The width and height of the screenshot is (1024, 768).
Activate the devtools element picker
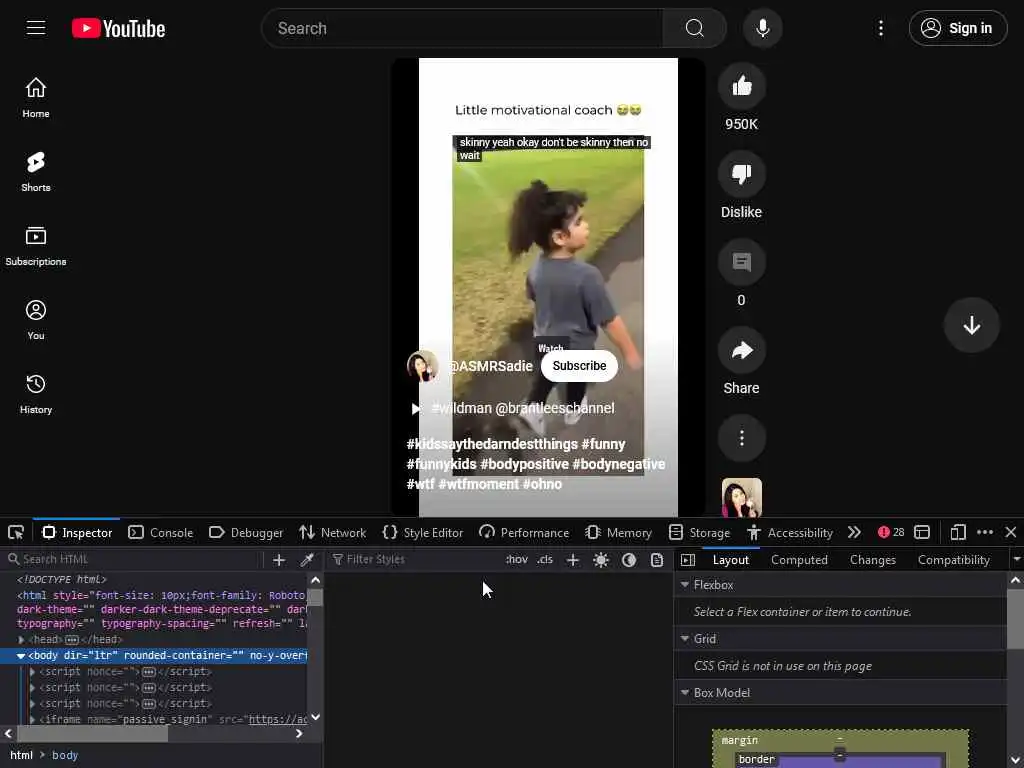coord(16,532)
